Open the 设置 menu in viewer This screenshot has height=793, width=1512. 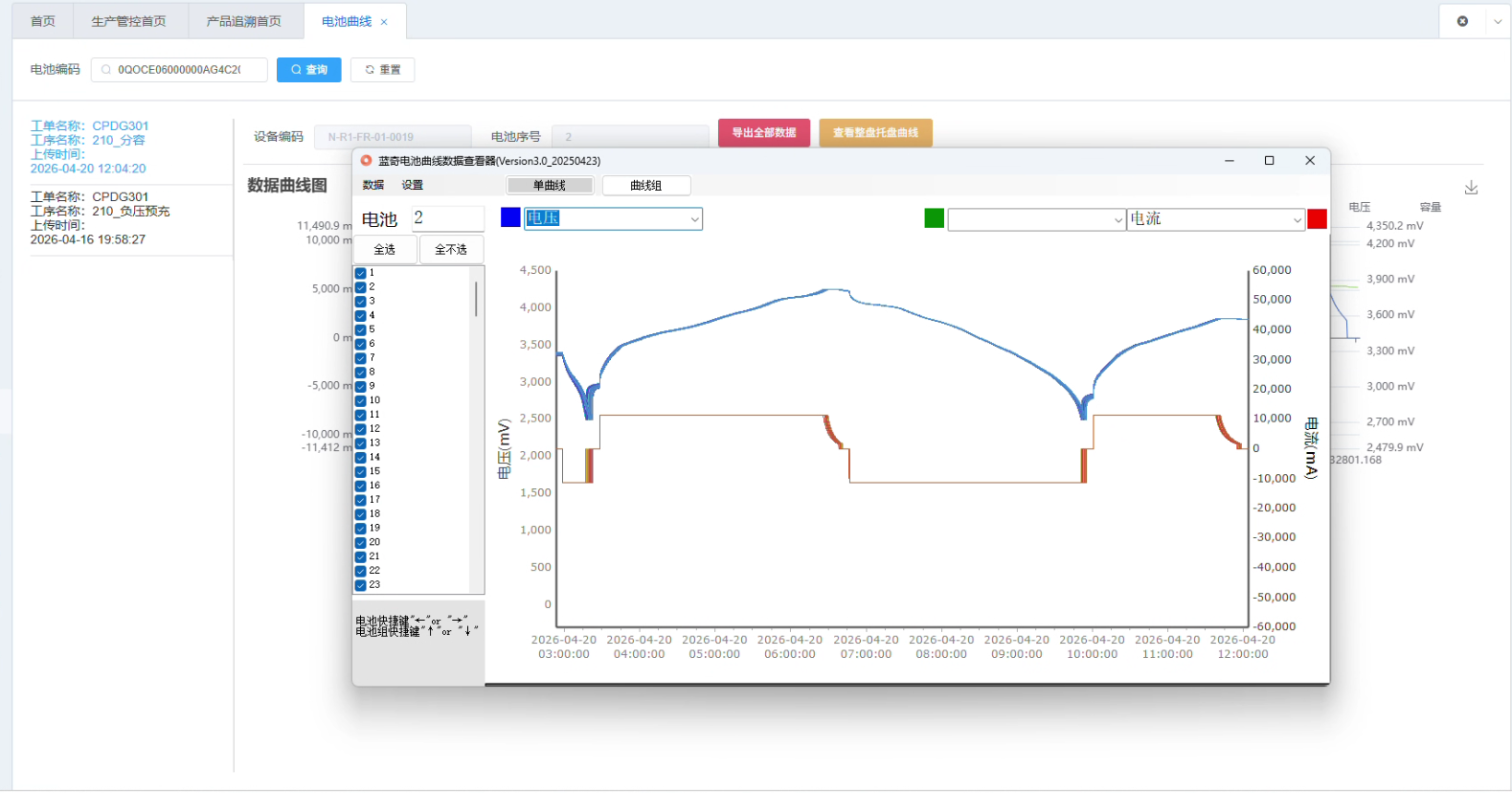[413, 186]
